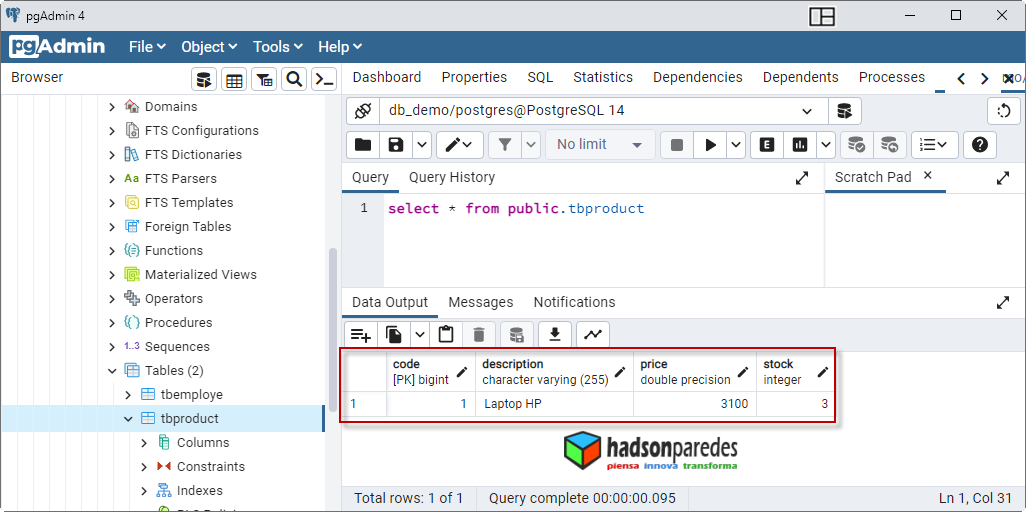
Task: Switch to the Statistics tab
Action: [603, 77]
